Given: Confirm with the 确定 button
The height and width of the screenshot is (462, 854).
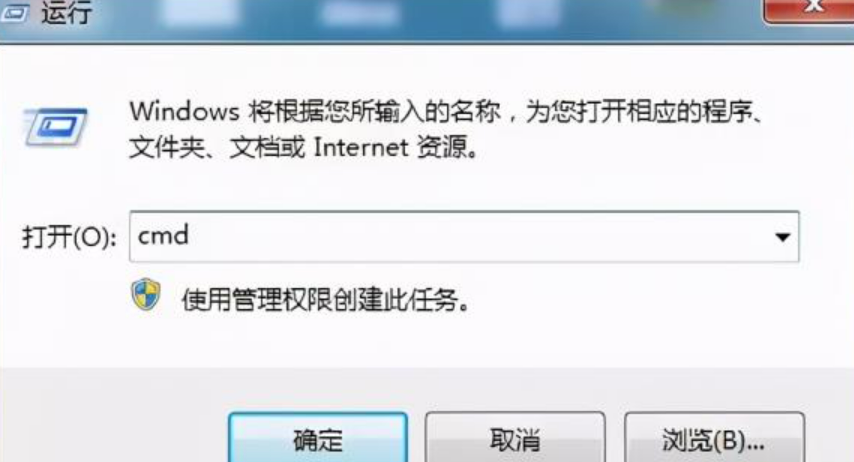Looking at the screenshot, I should click(x=318, y=438).
